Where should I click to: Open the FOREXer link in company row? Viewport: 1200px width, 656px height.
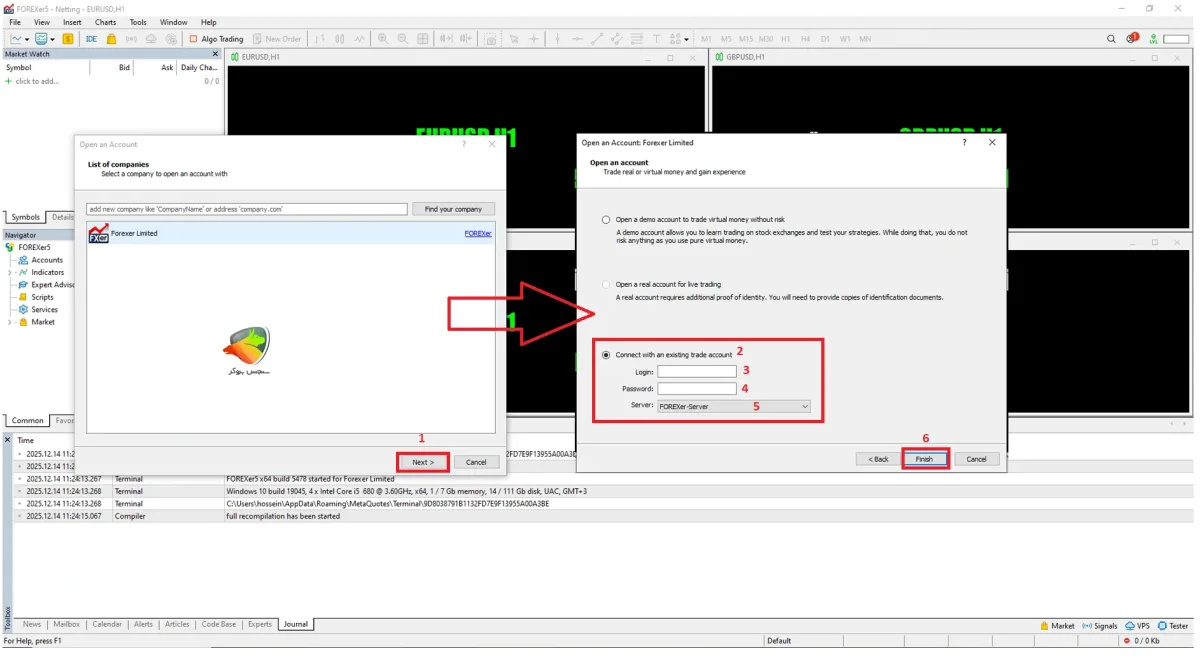click(478, 233)
